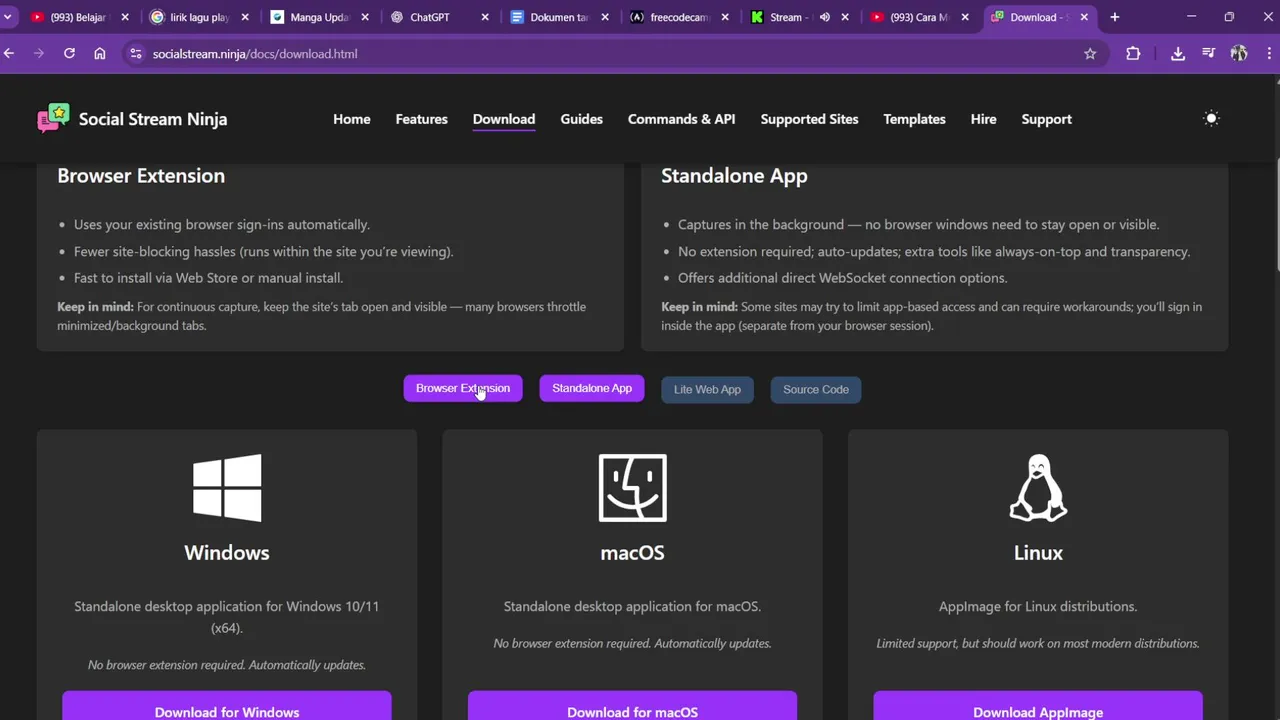
Task: Reload the page
Action: (x=69, y=54)
